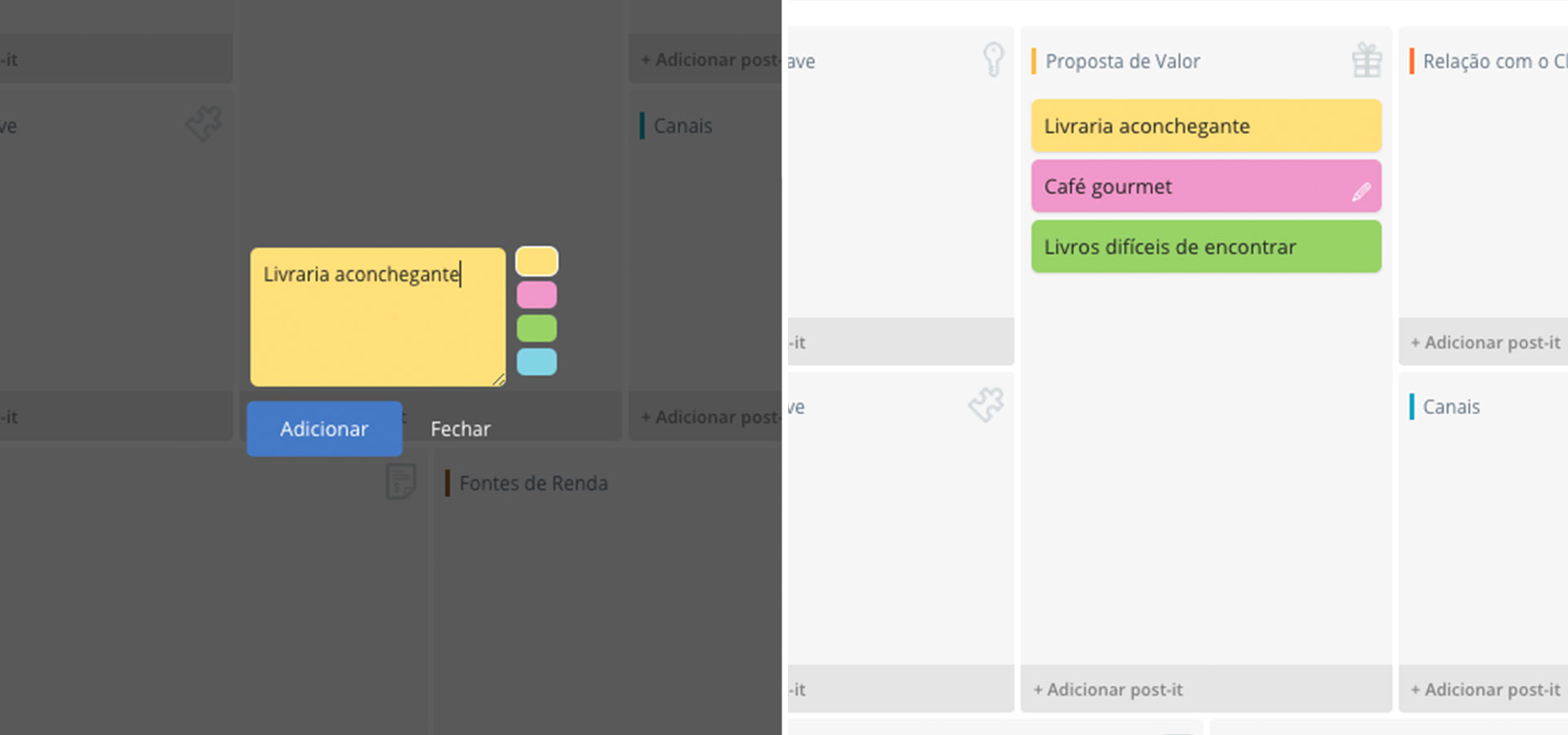This screenshot has width=1568, height=735.
Task: Click the Adicionar button
Action: point(324,428)
